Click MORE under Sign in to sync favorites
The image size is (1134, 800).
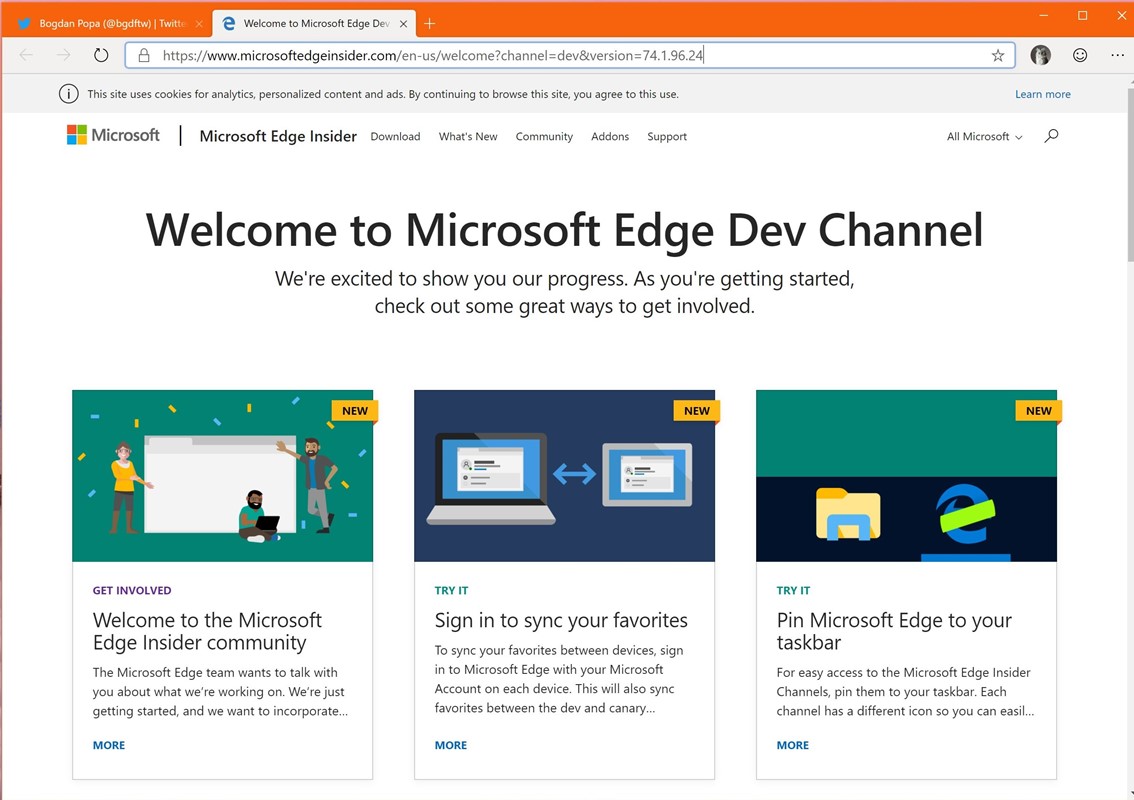point(451,745)
